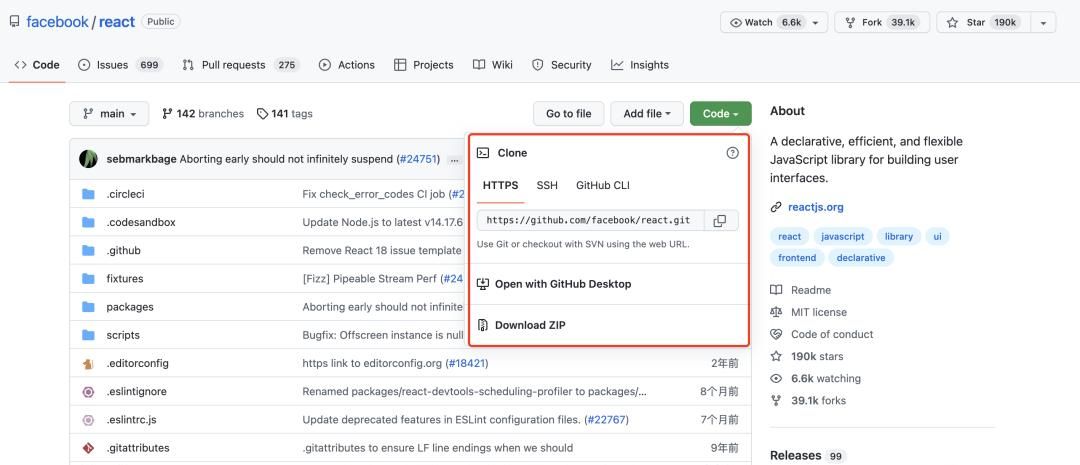The image size is (1080, 465).
Task: Click the .gitattributes file icon
Action: pyautogui.click(x=88, y=448)
